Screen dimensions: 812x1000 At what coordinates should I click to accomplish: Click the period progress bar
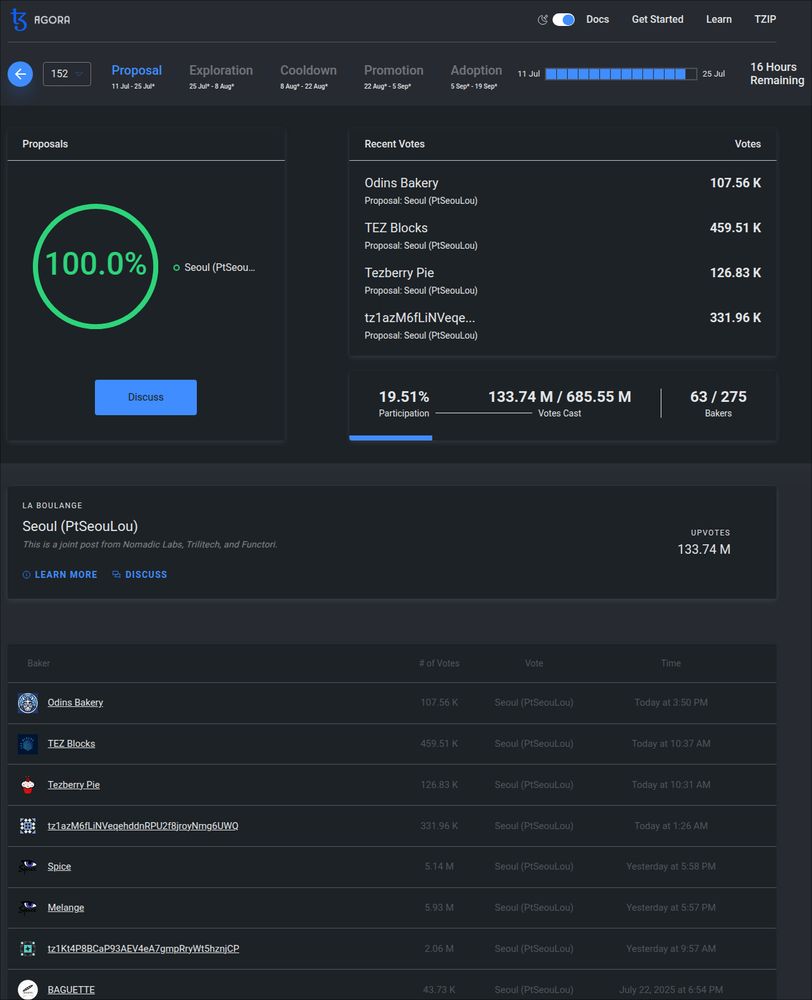point(621,74)
